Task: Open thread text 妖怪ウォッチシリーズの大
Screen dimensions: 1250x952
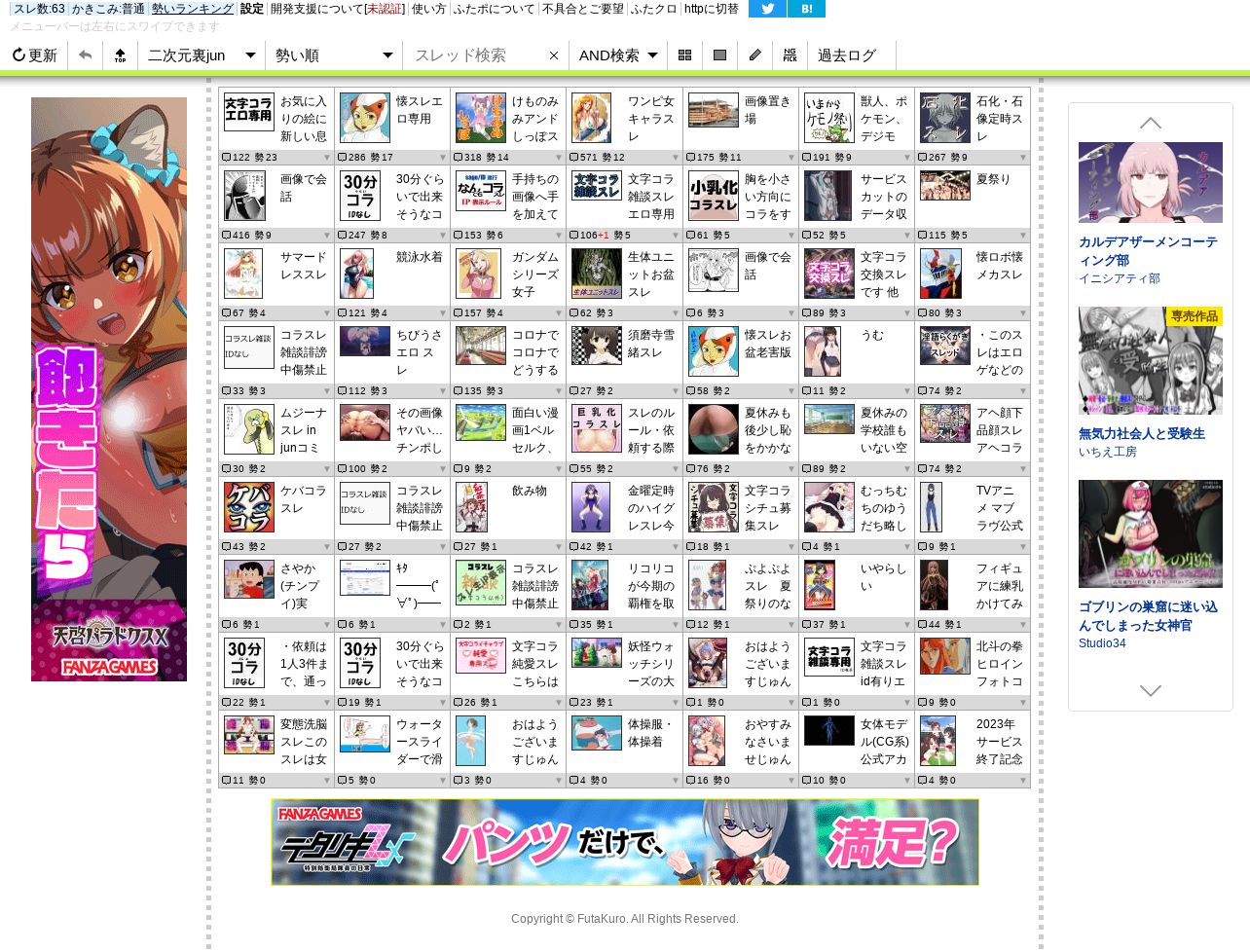Action: coord(651,664)
